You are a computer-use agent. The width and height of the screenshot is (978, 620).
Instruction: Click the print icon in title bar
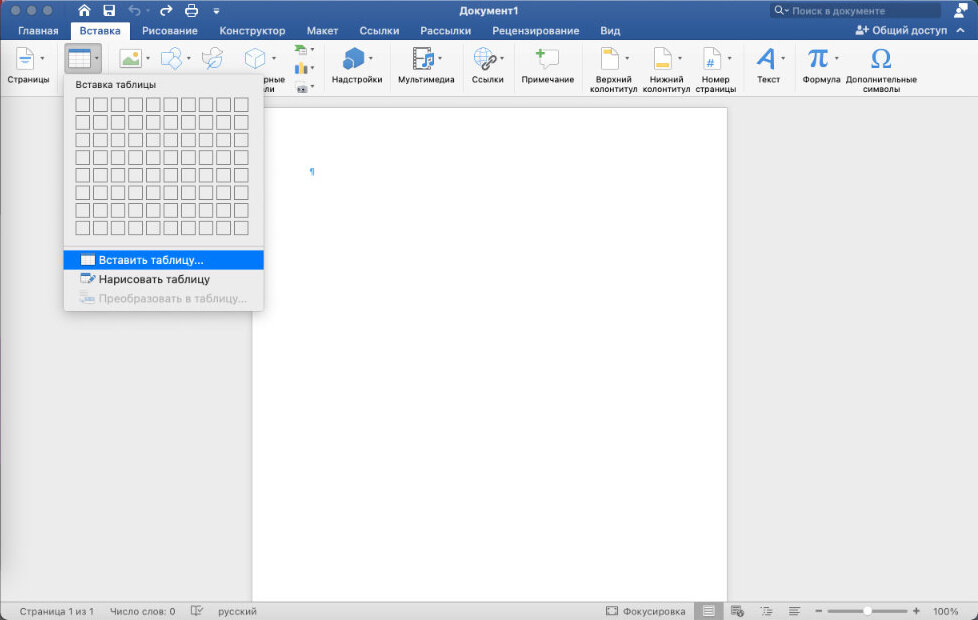click(x=191, y=11)
